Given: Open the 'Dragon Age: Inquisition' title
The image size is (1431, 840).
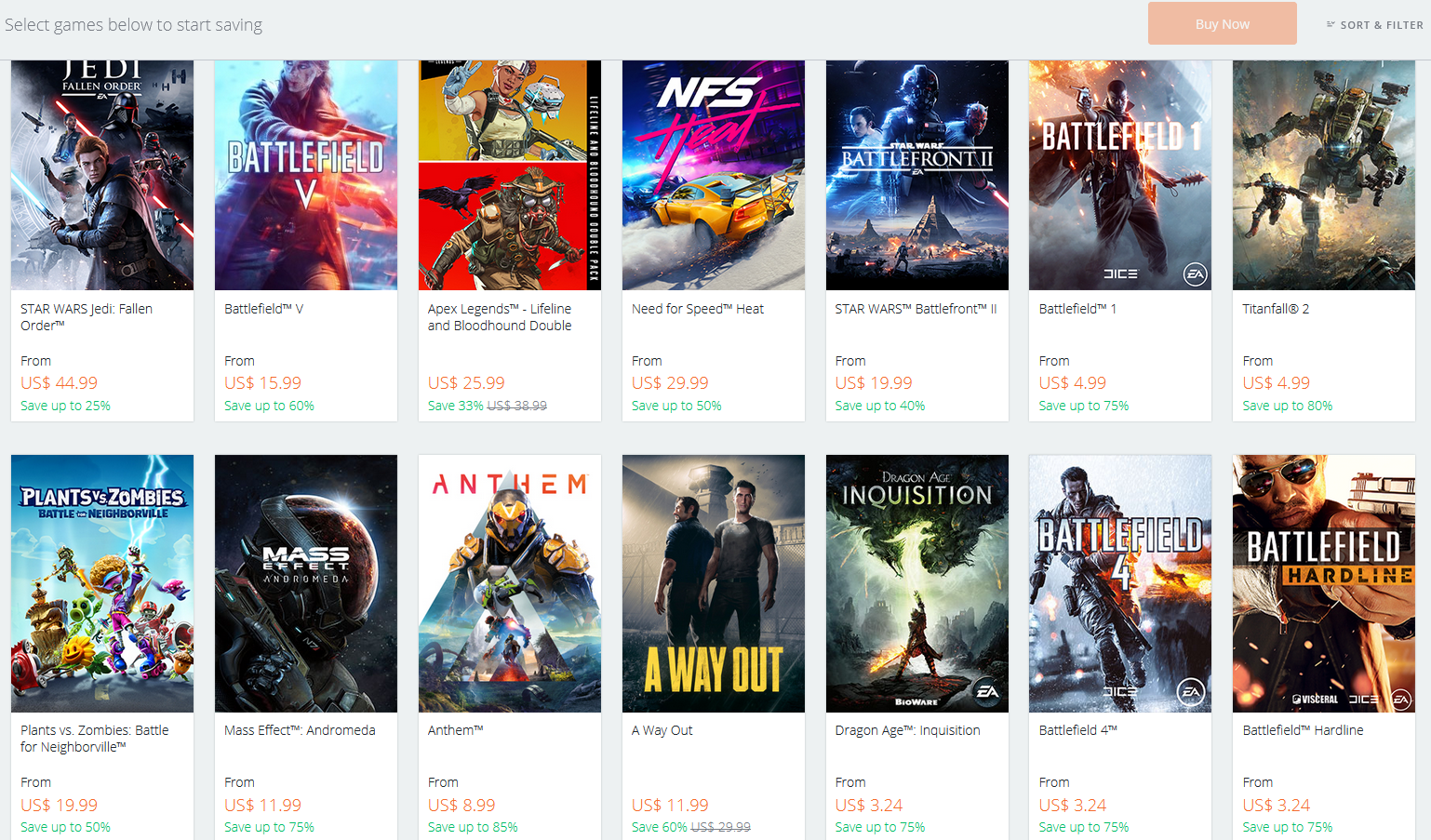Looking at the screenshot, I should [x=908, y=730].
